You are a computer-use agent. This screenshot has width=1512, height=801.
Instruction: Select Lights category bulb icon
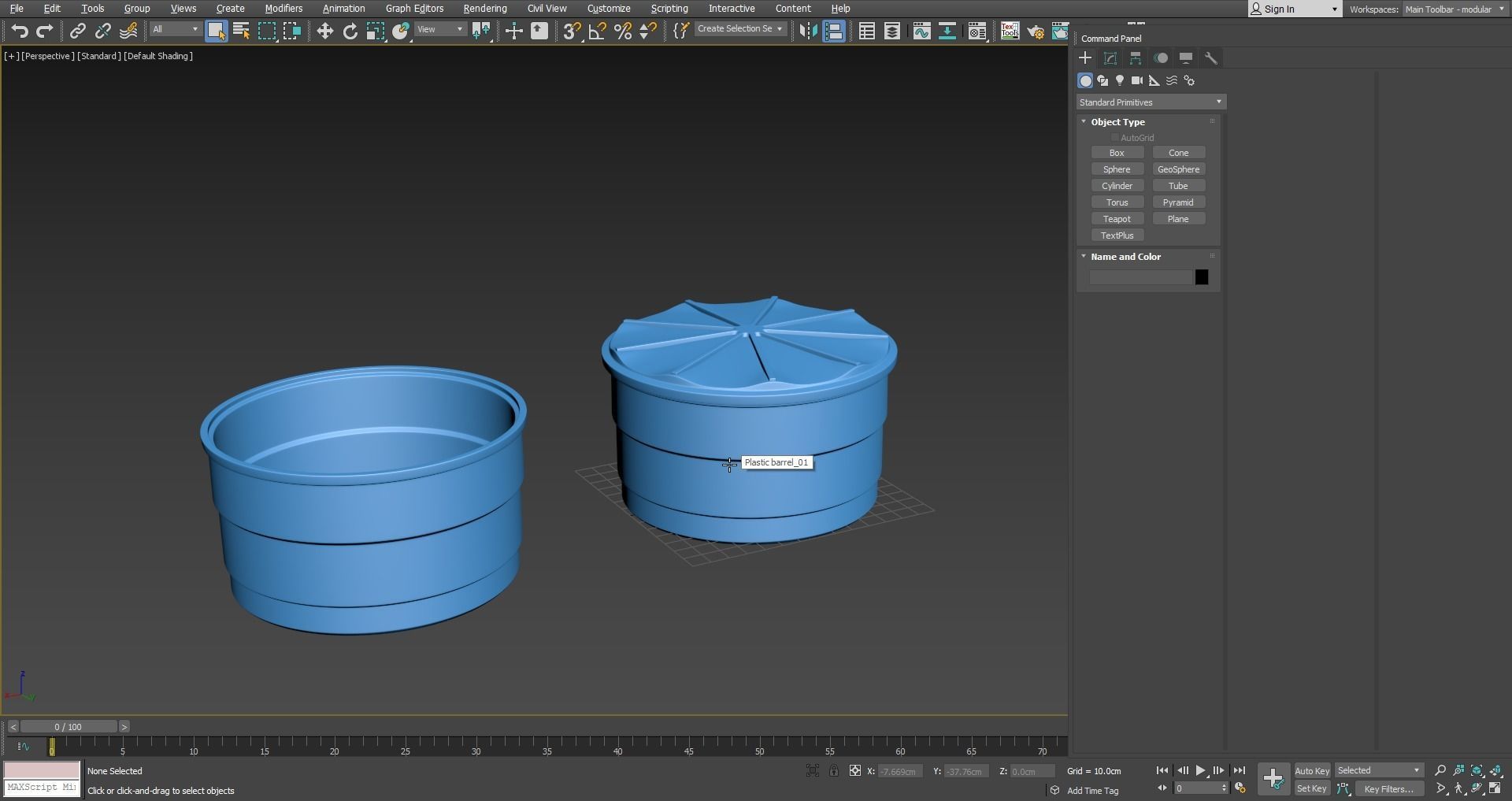click(1119, 80)
